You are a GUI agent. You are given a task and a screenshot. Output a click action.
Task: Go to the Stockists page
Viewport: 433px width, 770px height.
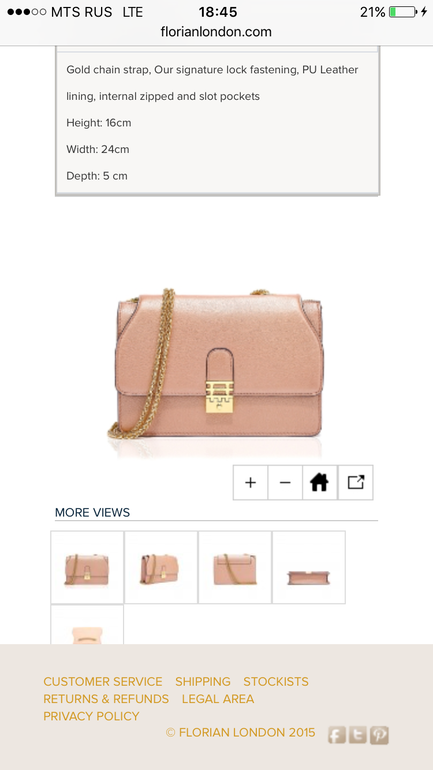click(x=276, y=682)
